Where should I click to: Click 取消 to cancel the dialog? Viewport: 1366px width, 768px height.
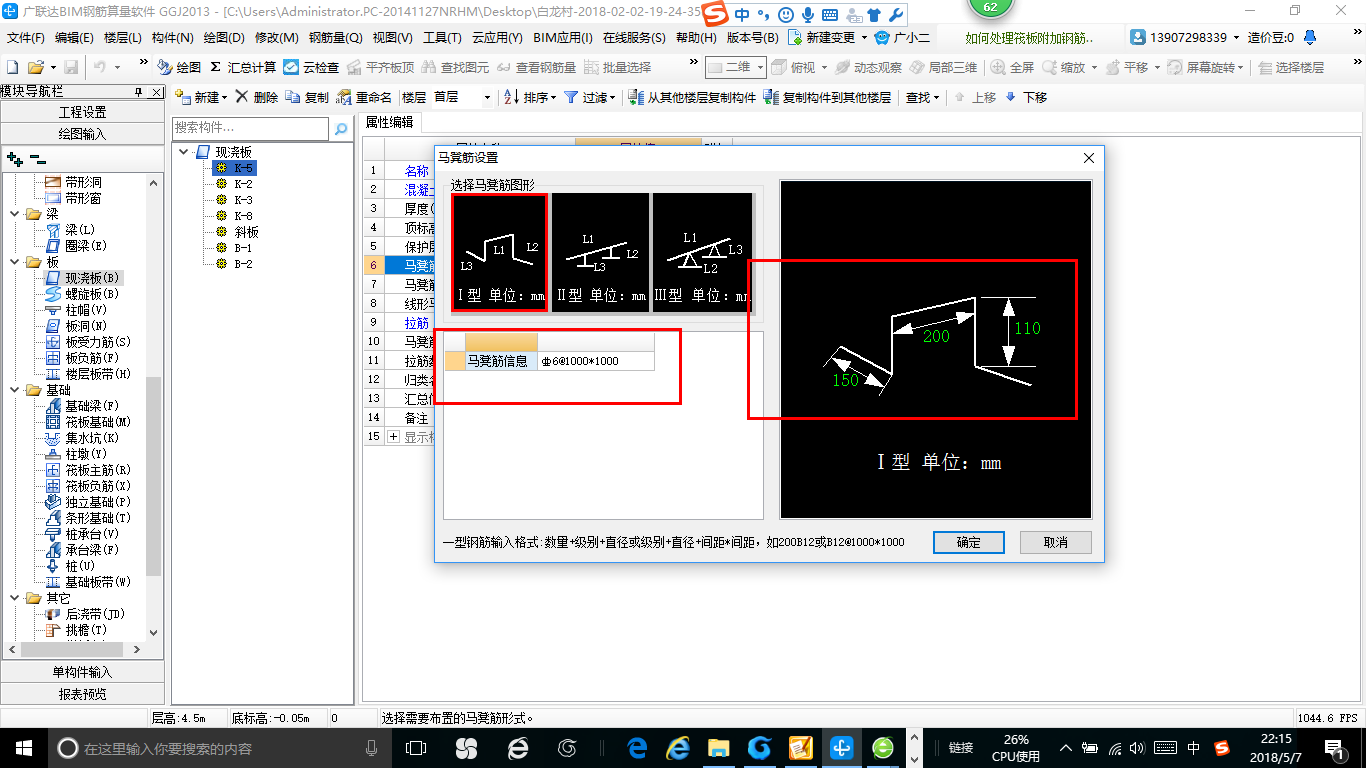(x=1055, y=542)
